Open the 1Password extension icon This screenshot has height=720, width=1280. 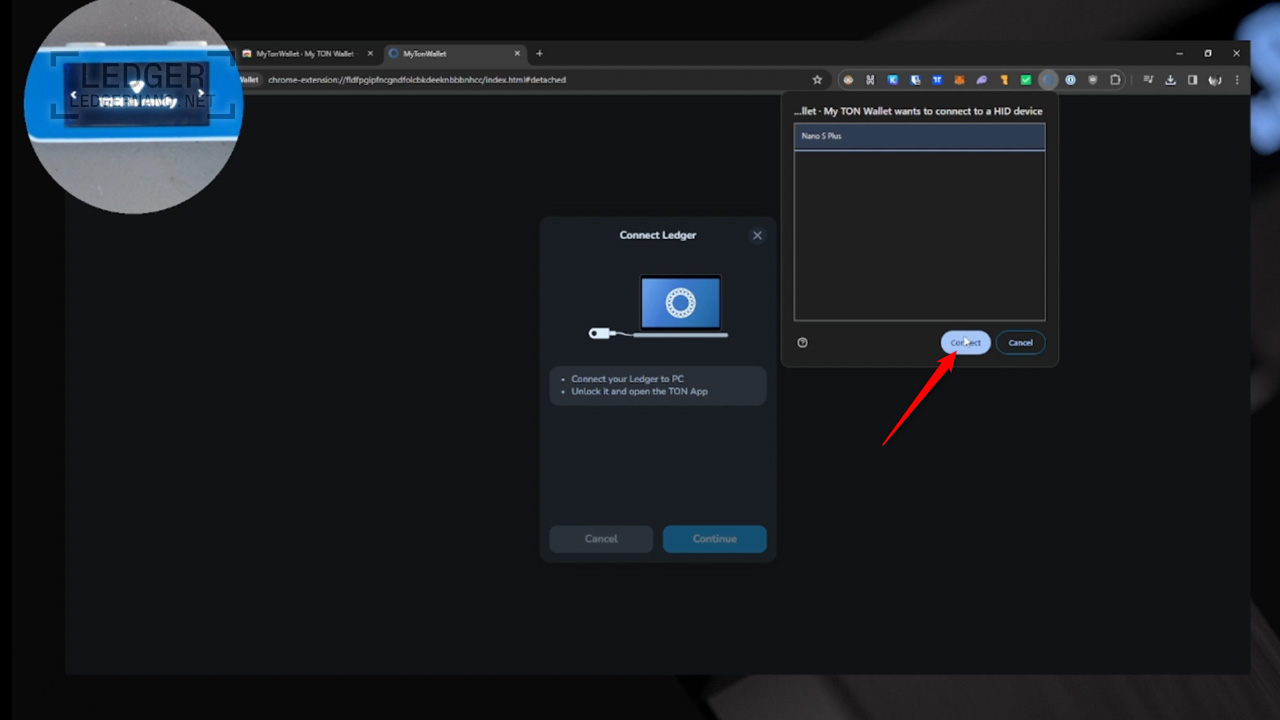(1070, 80)
